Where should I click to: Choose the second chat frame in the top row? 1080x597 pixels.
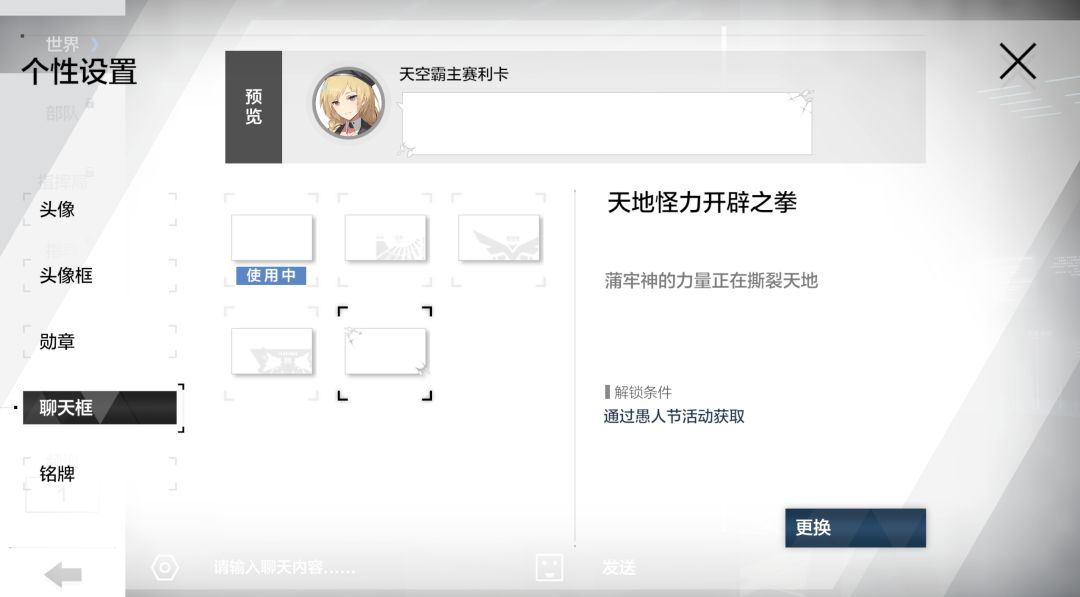[385, 238]
